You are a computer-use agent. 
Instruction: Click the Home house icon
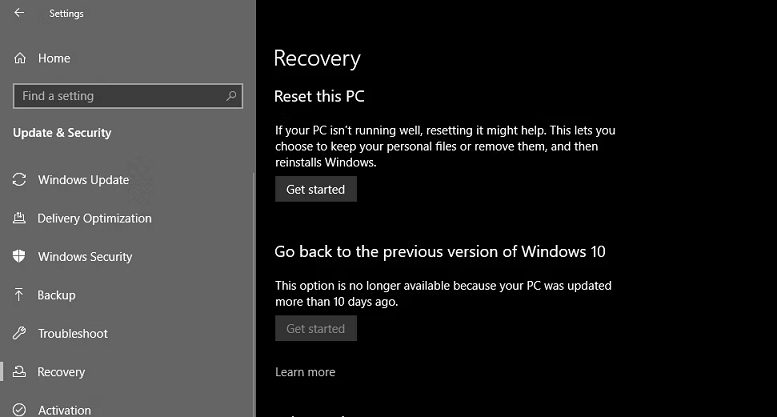pos(19,58)
